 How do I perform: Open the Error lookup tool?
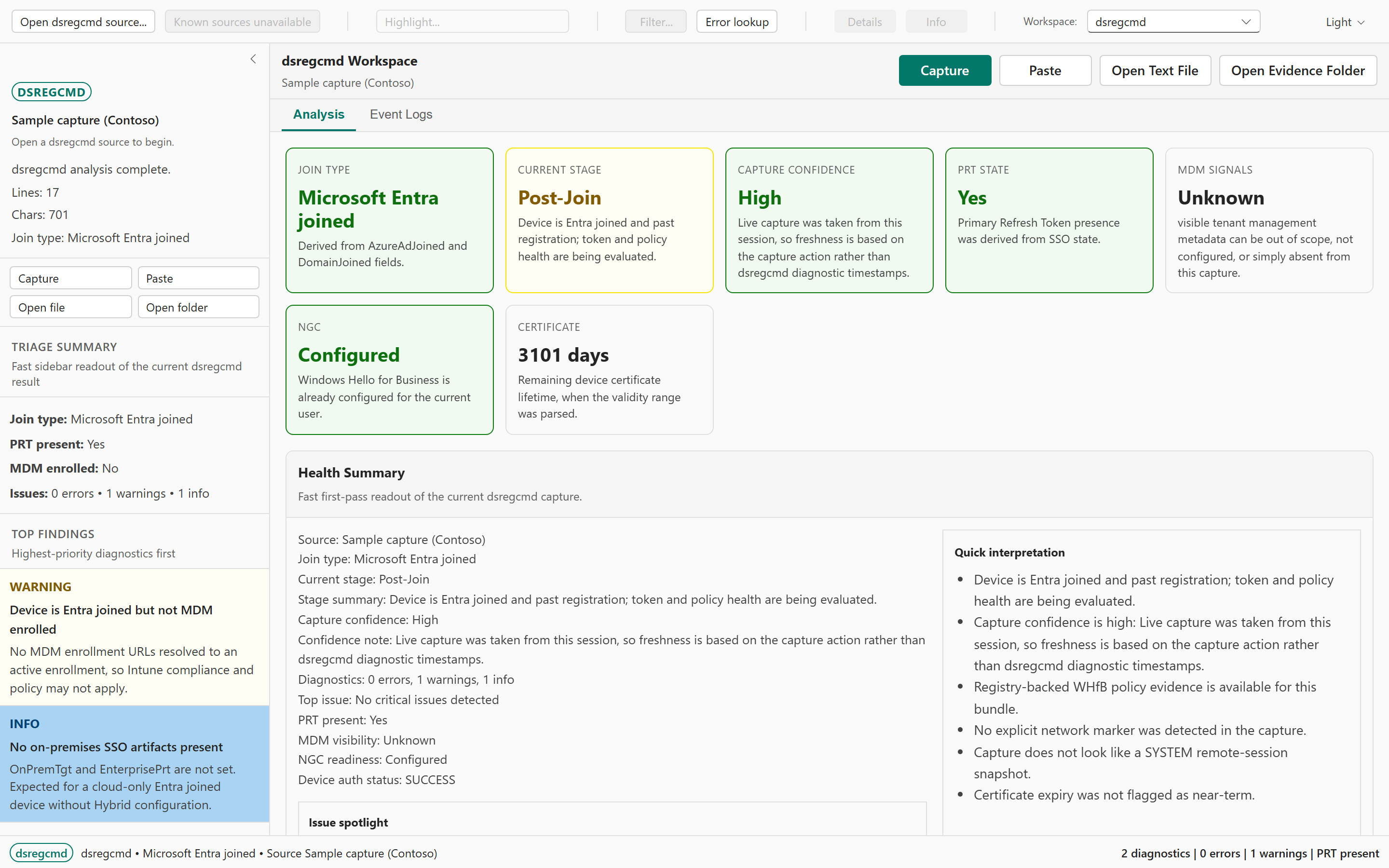[737, 22]
